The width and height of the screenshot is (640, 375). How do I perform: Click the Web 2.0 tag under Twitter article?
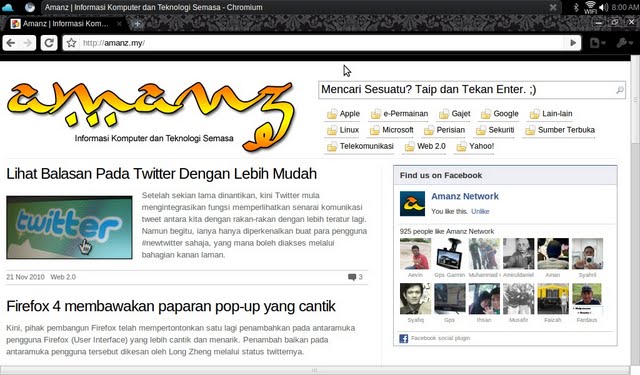[x=63, y=277]
